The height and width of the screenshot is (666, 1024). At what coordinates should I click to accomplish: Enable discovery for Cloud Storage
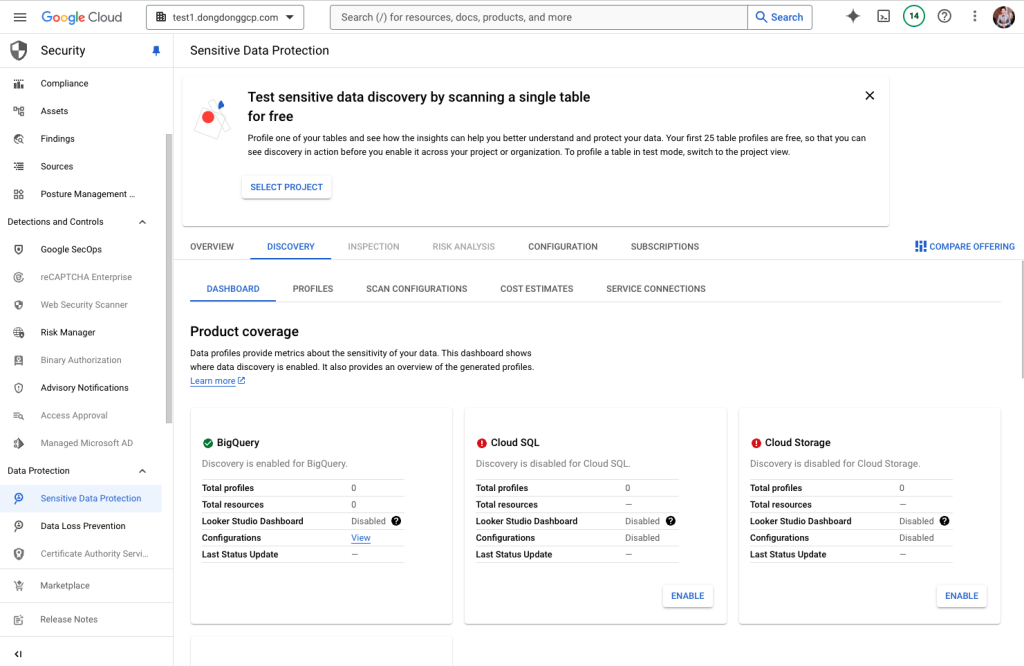[x=962, y=595]
